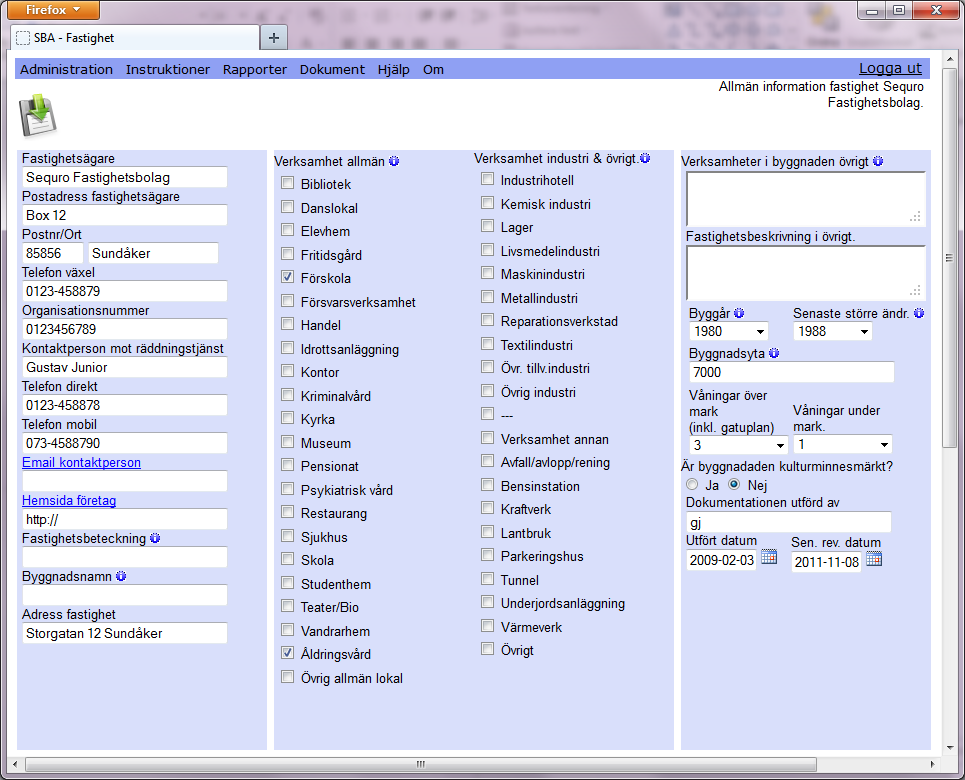Focus the Kontaktperson mot räddningstjänst field
965x780 pixels.
pos(125,367)
